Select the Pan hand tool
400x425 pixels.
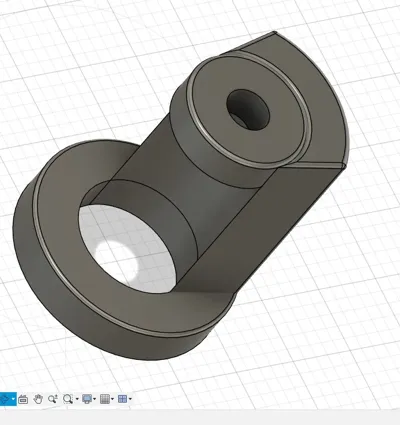tap(38, 399)
